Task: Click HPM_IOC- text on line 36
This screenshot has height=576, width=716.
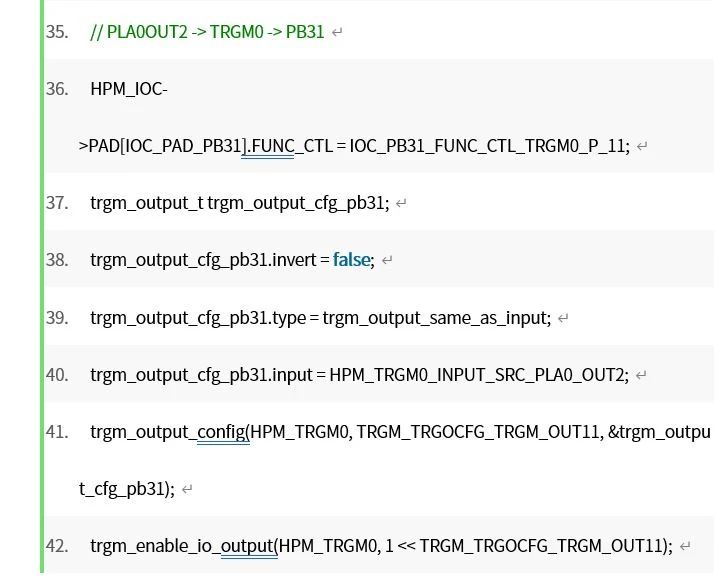Action: tap(129, 89)
